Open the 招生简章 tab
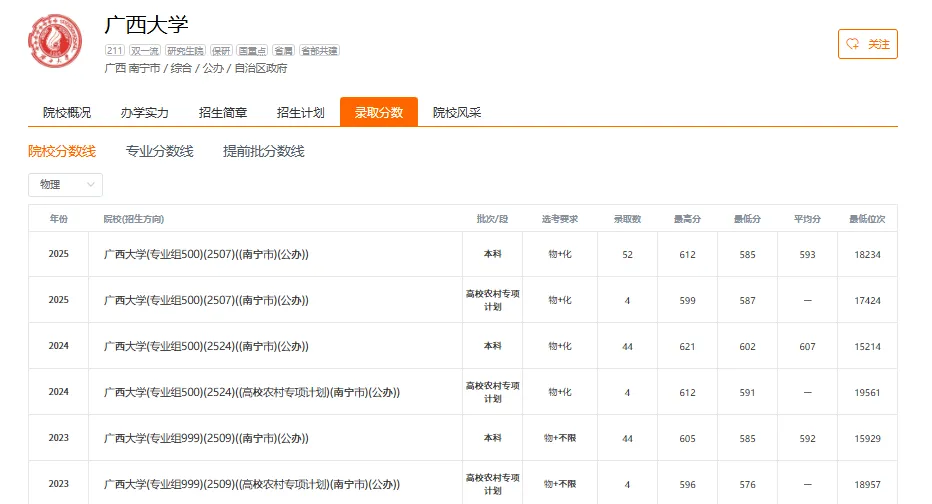Image resolution: width=932 pixels, height=504 pixels. (x=222, y=112)
